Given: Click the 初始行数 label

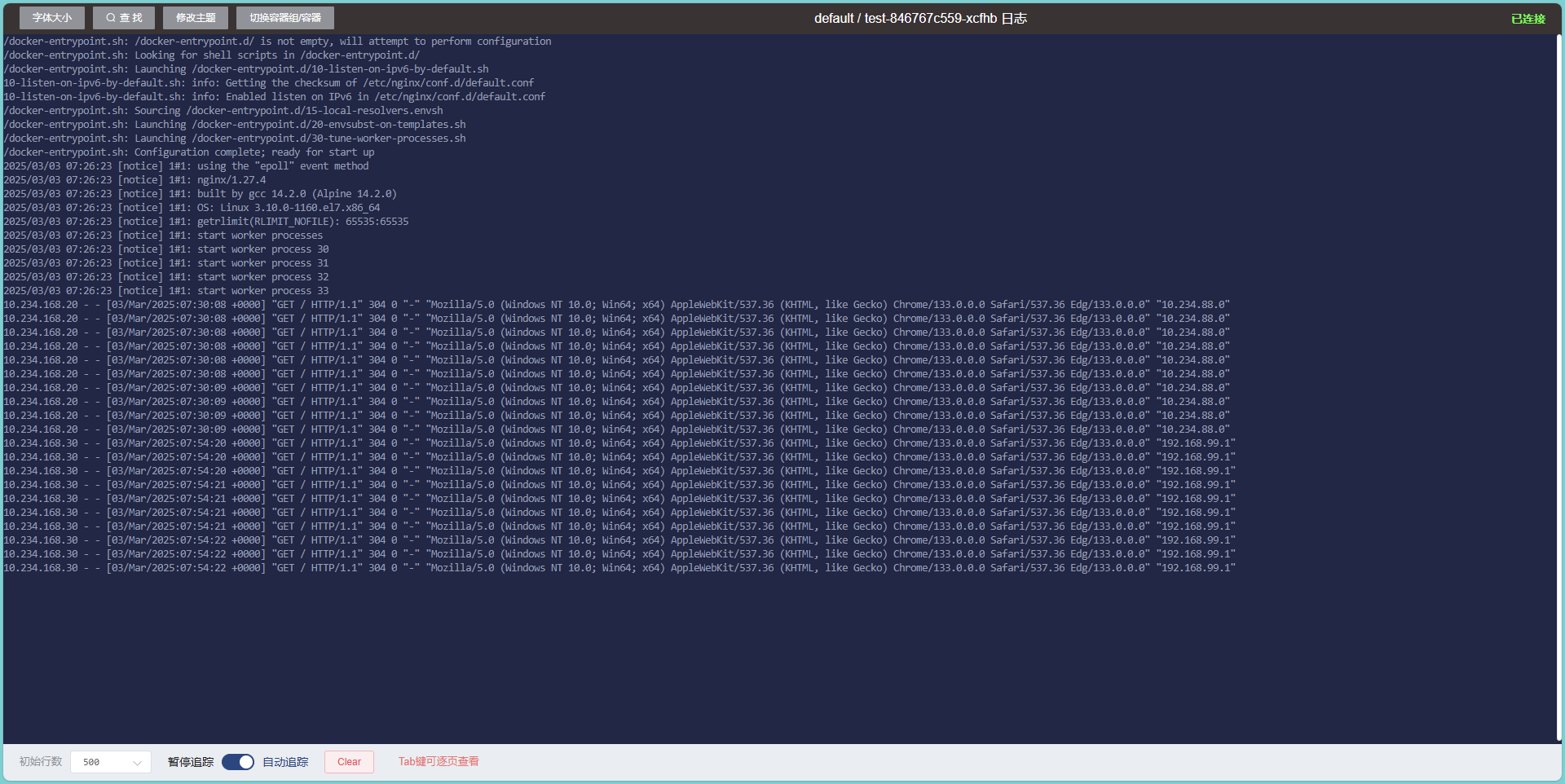Looking at the screenshot, I should coord(41,761).
